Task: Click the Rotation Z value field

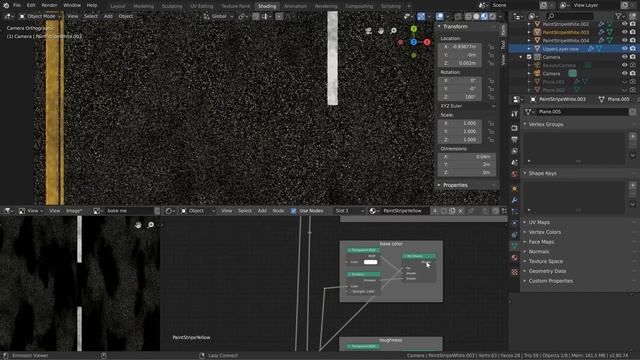Action: (460, 97)
